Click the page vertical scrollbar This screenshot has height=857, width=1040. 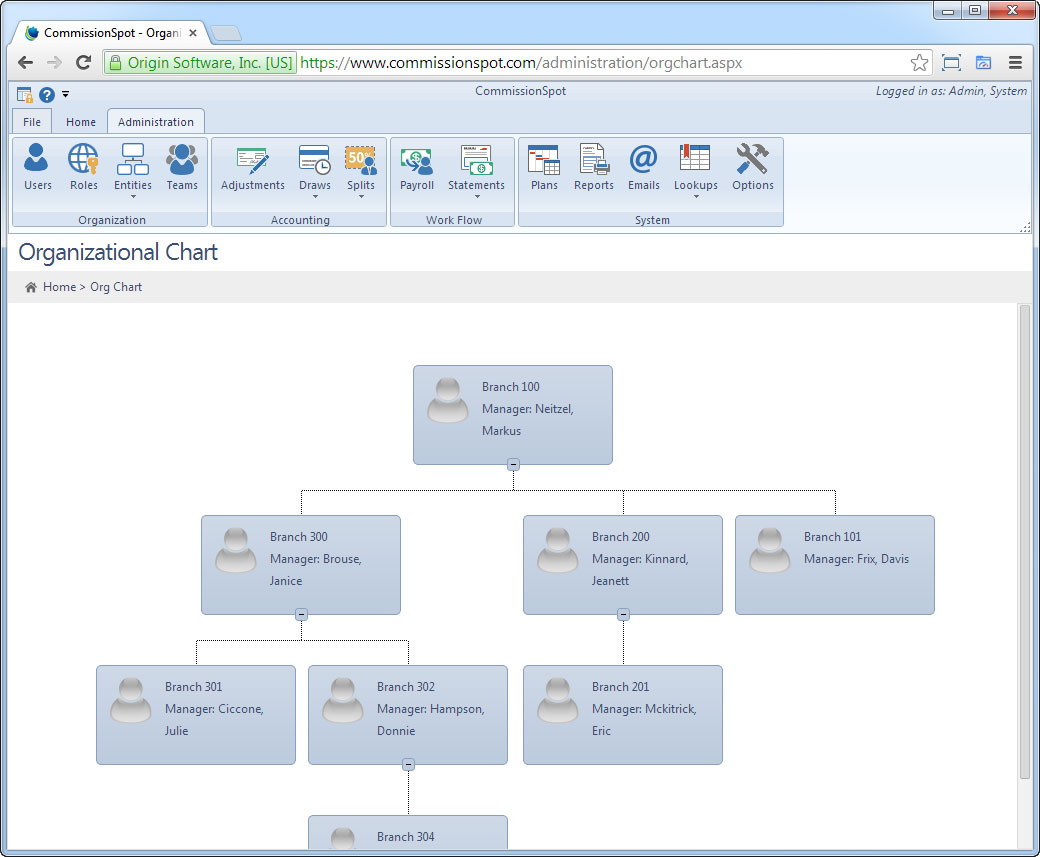1024,541
